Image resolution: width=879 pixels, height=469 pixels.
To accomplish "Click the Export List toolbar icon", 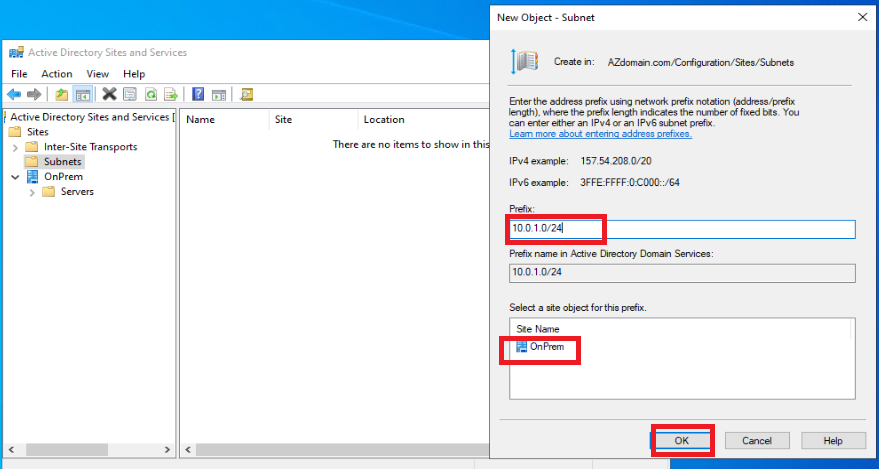I will click(x=171, y=94).
